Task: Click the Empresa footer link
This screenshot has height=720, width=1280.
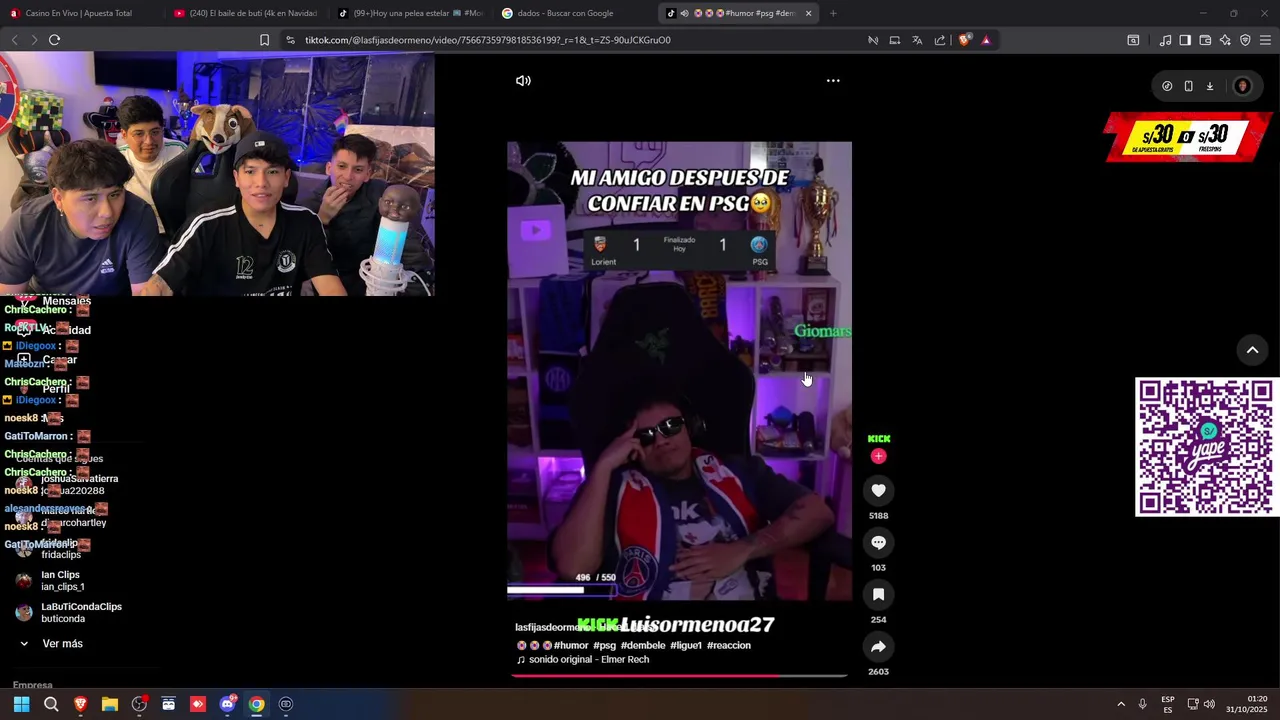Action: (x=32, y=685)
